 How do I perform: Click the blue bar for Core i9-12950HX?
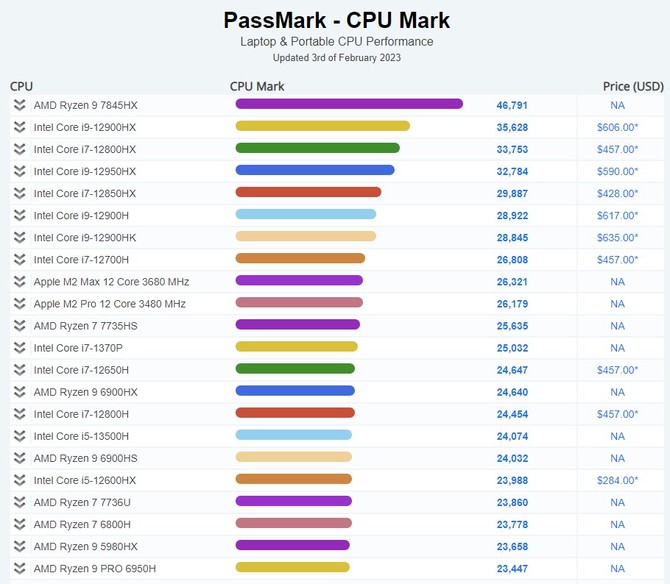315,170
